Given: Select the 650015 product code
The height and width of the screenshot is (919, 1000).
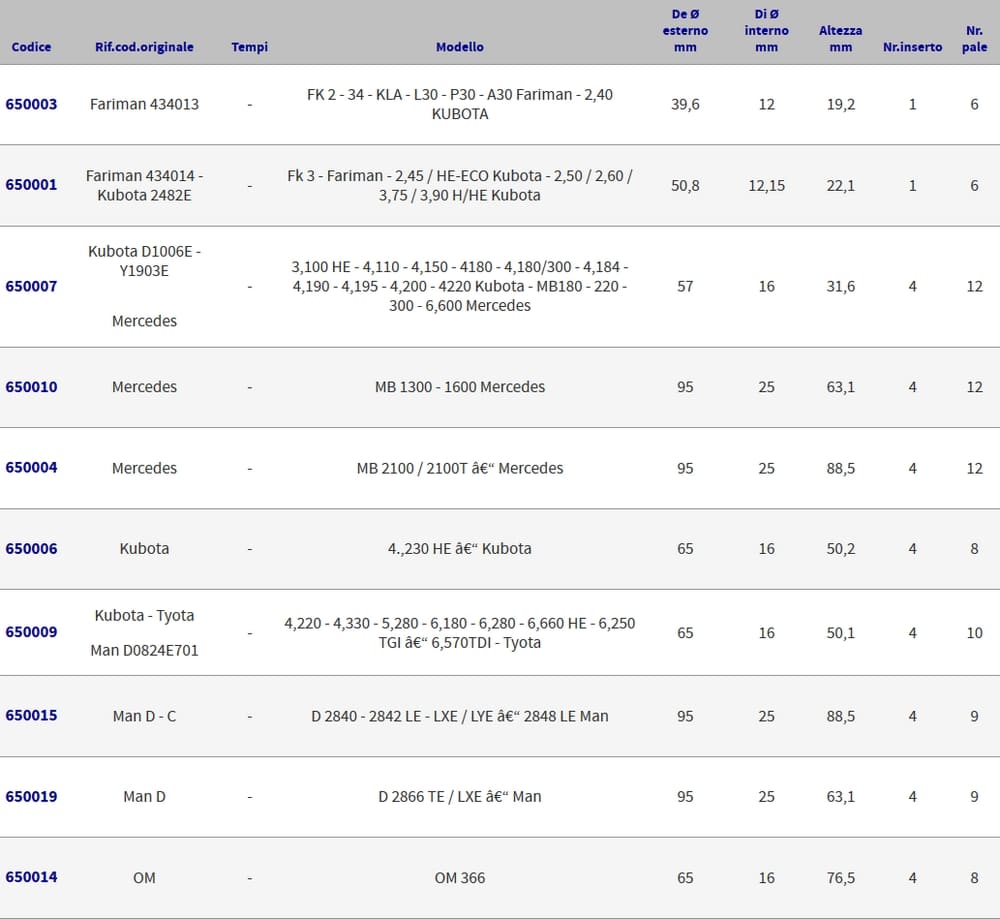Looking at the screenshot, I should (x=32, y=715).
